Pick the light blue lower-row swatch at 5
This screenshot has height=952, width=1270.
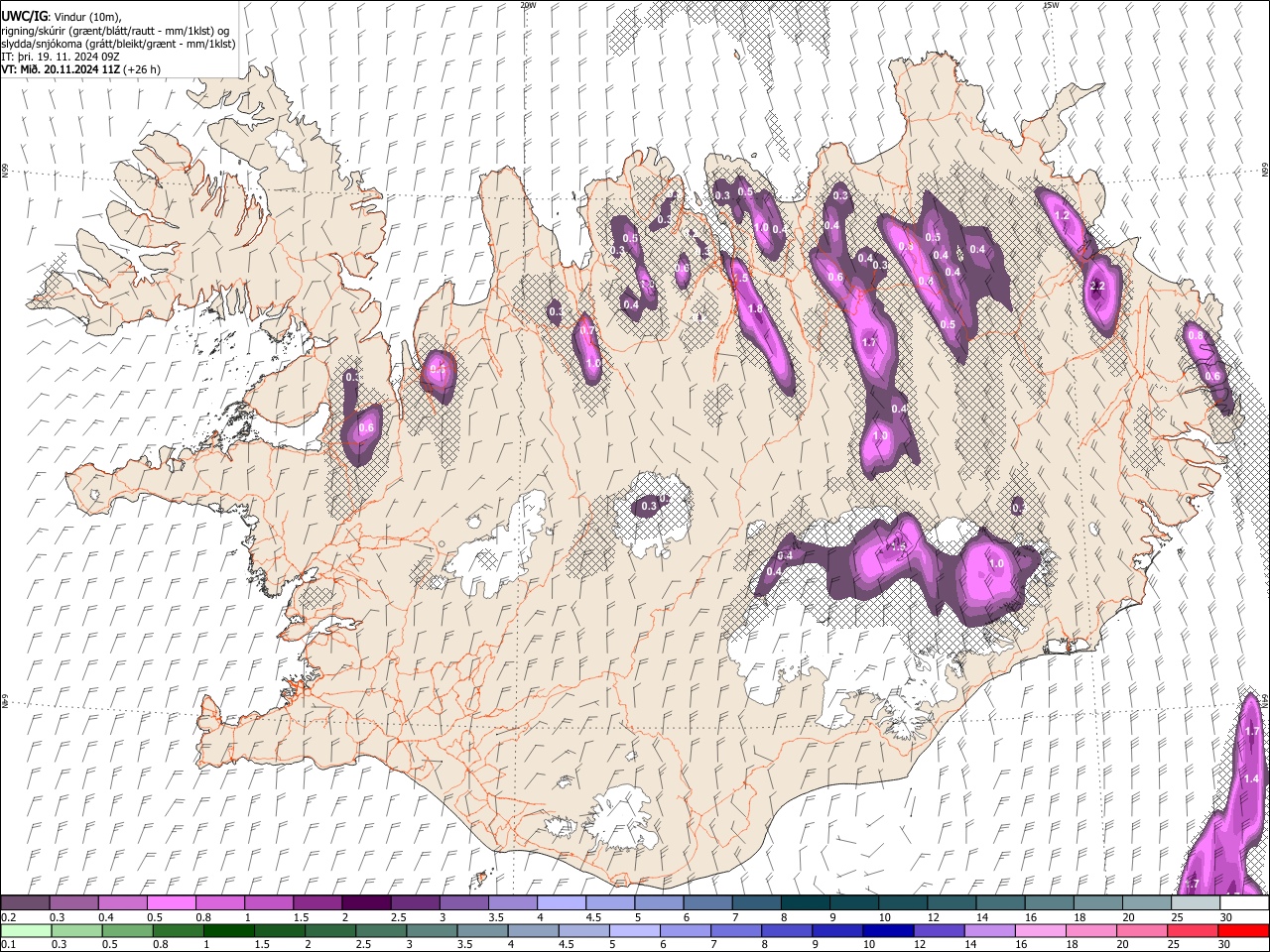(x=635, y=930)
